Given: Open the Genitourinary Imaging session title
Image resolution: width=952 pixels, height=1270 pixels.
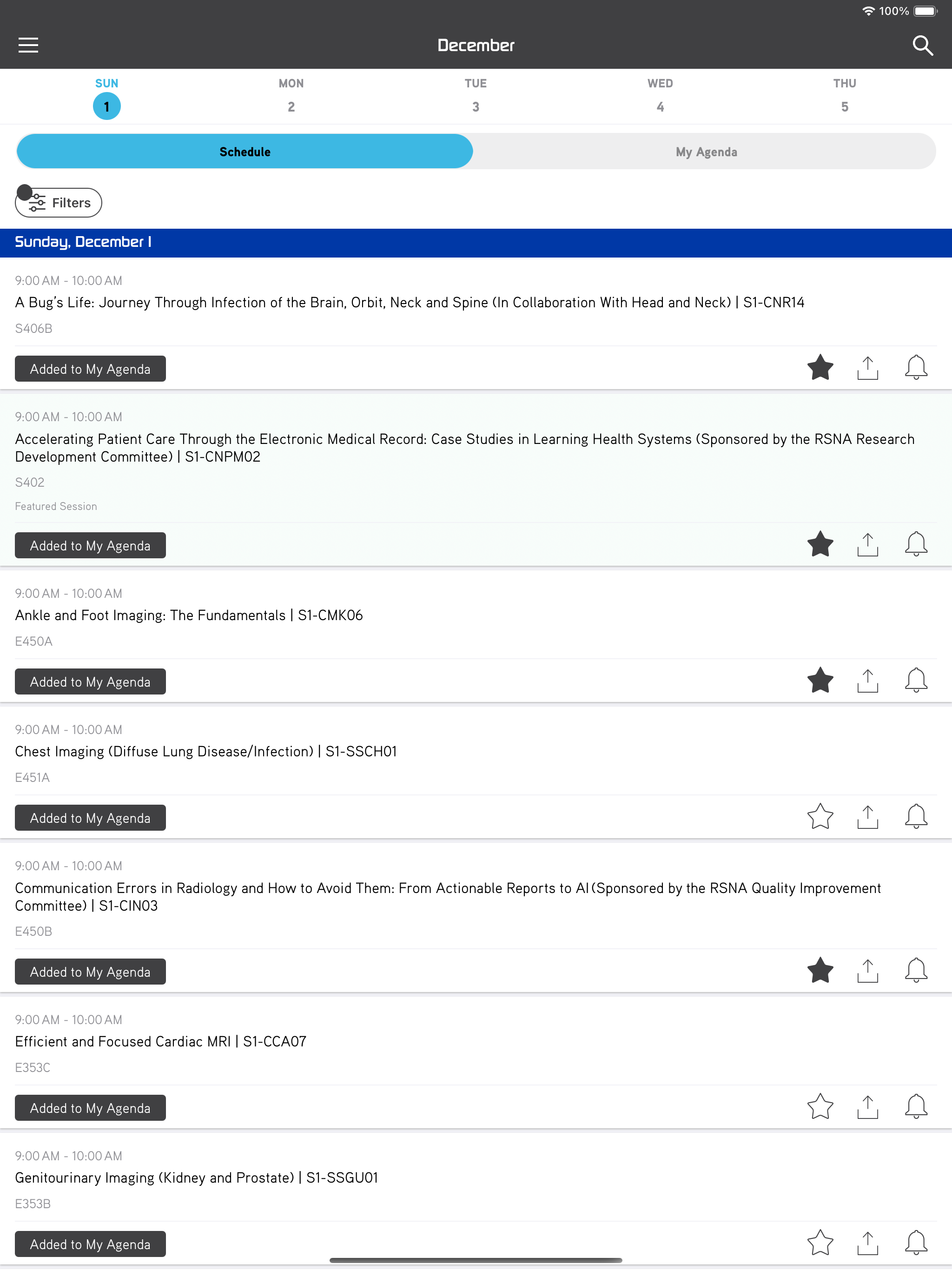Looking at the screenshot, I should (x=196, y=1177).
